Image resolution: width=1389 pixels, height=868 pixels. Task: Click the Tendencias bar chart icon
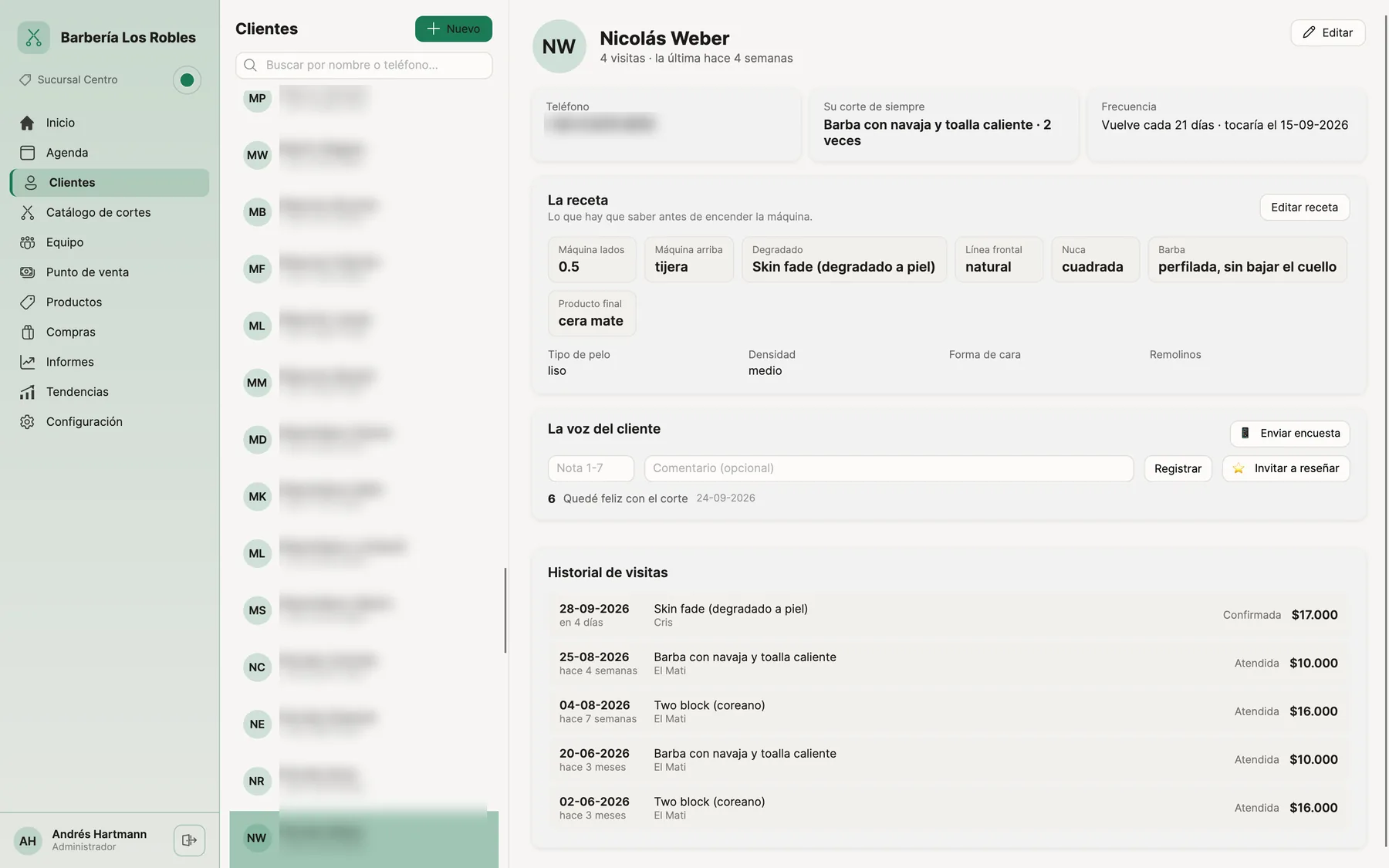tap(27, 392)
